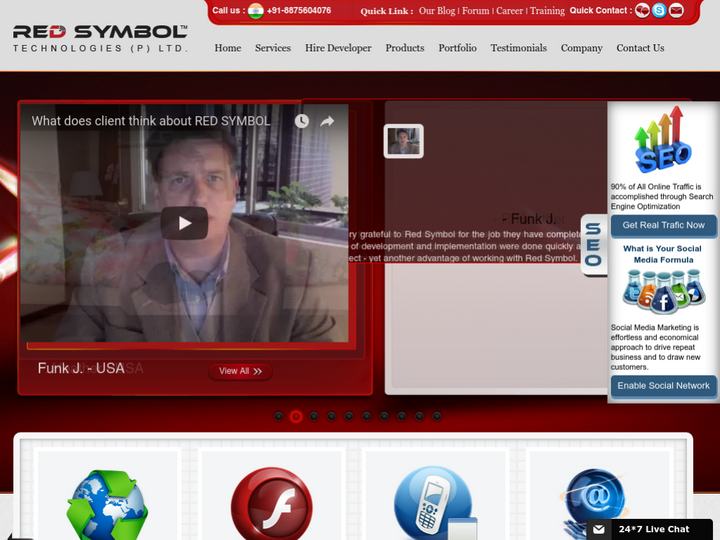This screenshot has height=540, width=720.
Task: Open the Hire Developer menu item
Action: click(338, 48)
